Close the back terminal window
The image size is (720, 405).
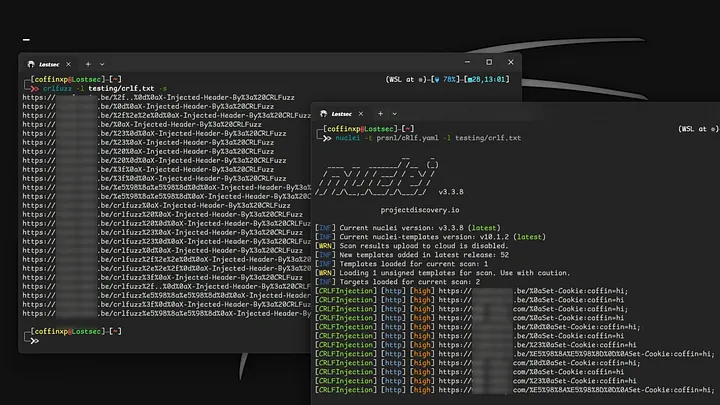tap(511, 62)
